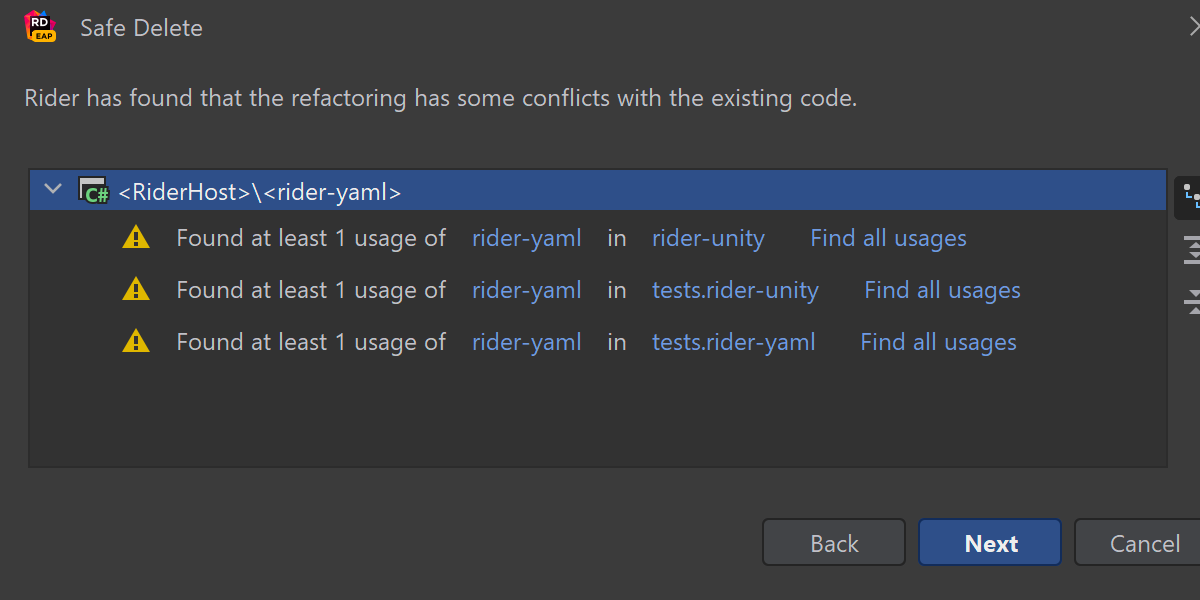Collapse all conflict nodes
Image resolution: width=1200 pixels, height=600 pixels.
pos(1191,300)
